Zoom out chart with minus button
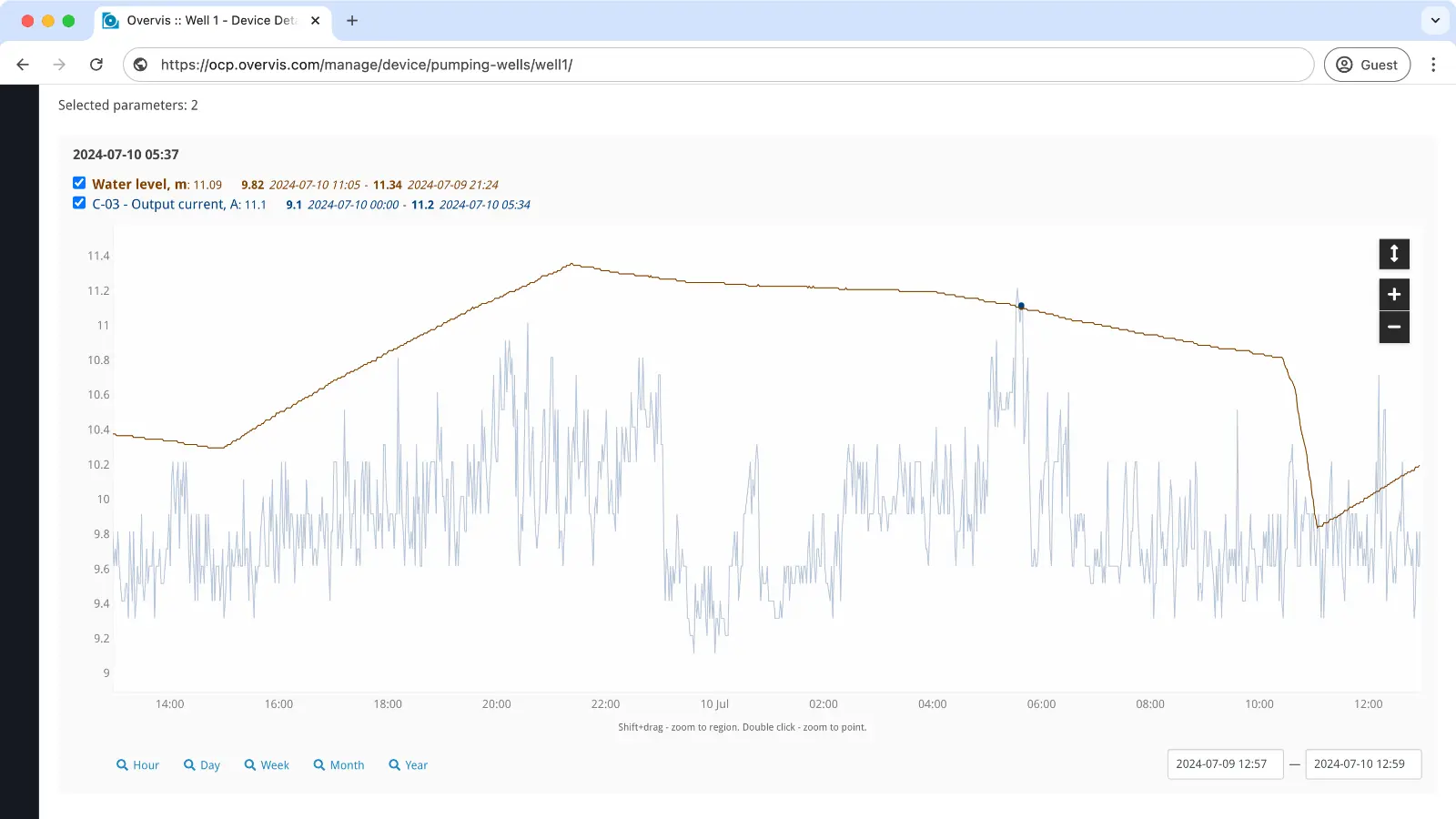Viewport: 1456px width, 819px height. (1394, 328)
